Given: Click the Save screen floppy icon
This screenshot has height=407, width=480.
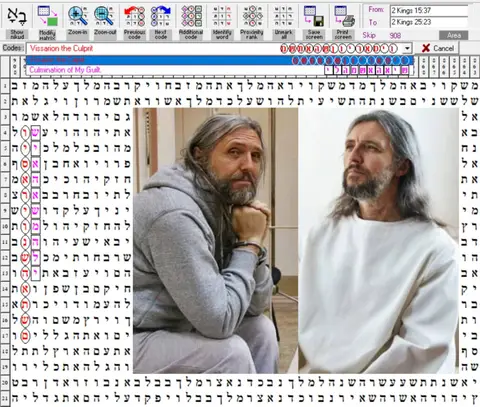Looking at the screenshot, I should coord(314,16).
